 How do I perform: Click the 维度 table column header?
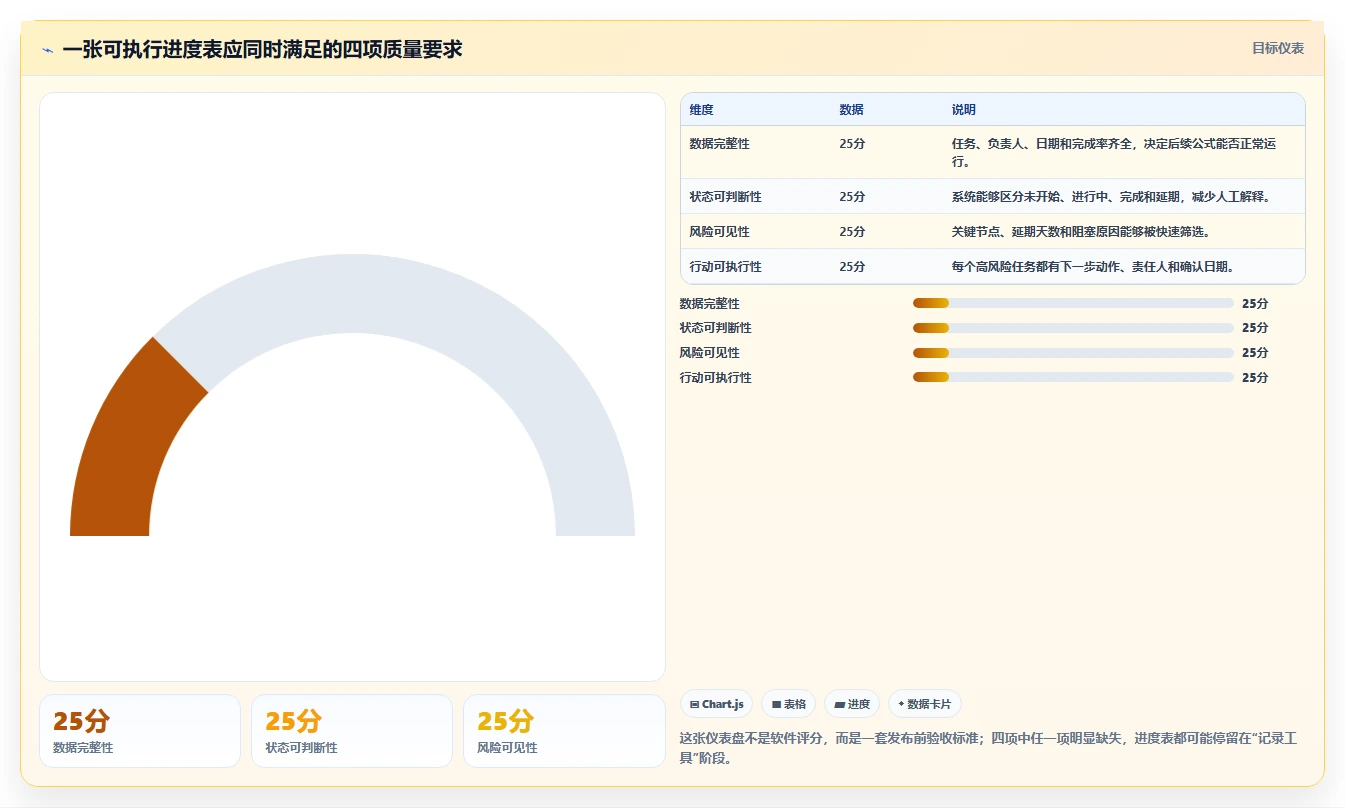pyautogui.click(x=702, y=110)
